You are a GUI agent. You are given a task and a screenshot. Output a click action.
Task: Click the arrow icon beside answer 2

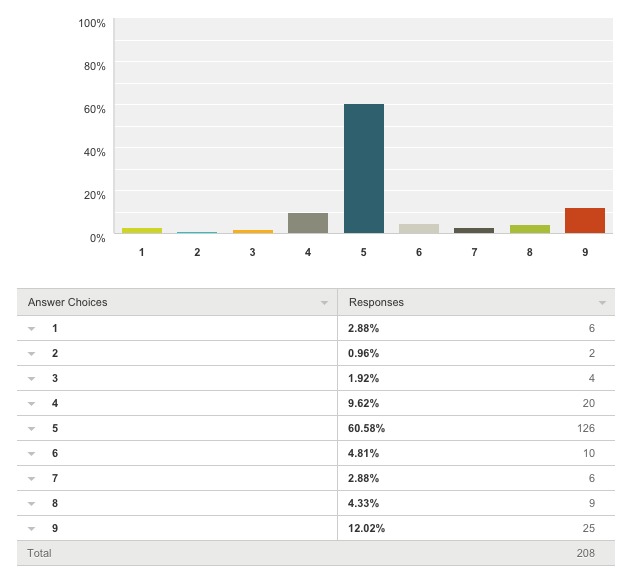[31, 354]
